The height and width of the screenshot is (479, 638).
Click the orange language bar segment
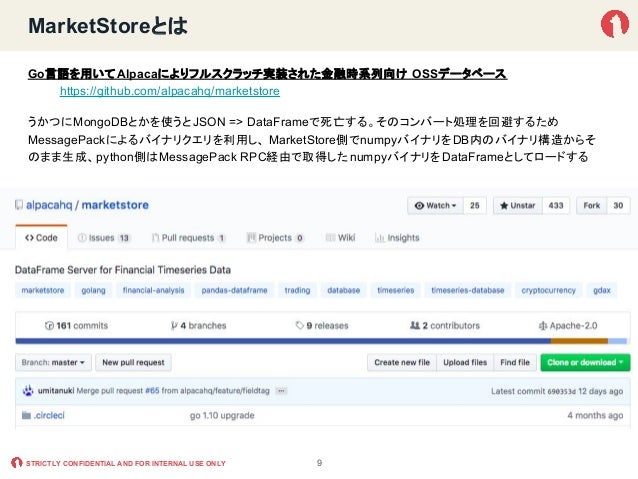579,341
